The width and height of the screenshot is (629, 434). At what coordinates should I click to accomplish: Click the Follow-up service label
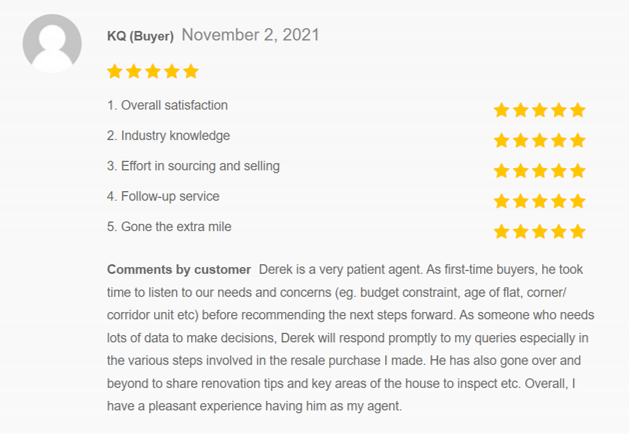tap(163, 196)
